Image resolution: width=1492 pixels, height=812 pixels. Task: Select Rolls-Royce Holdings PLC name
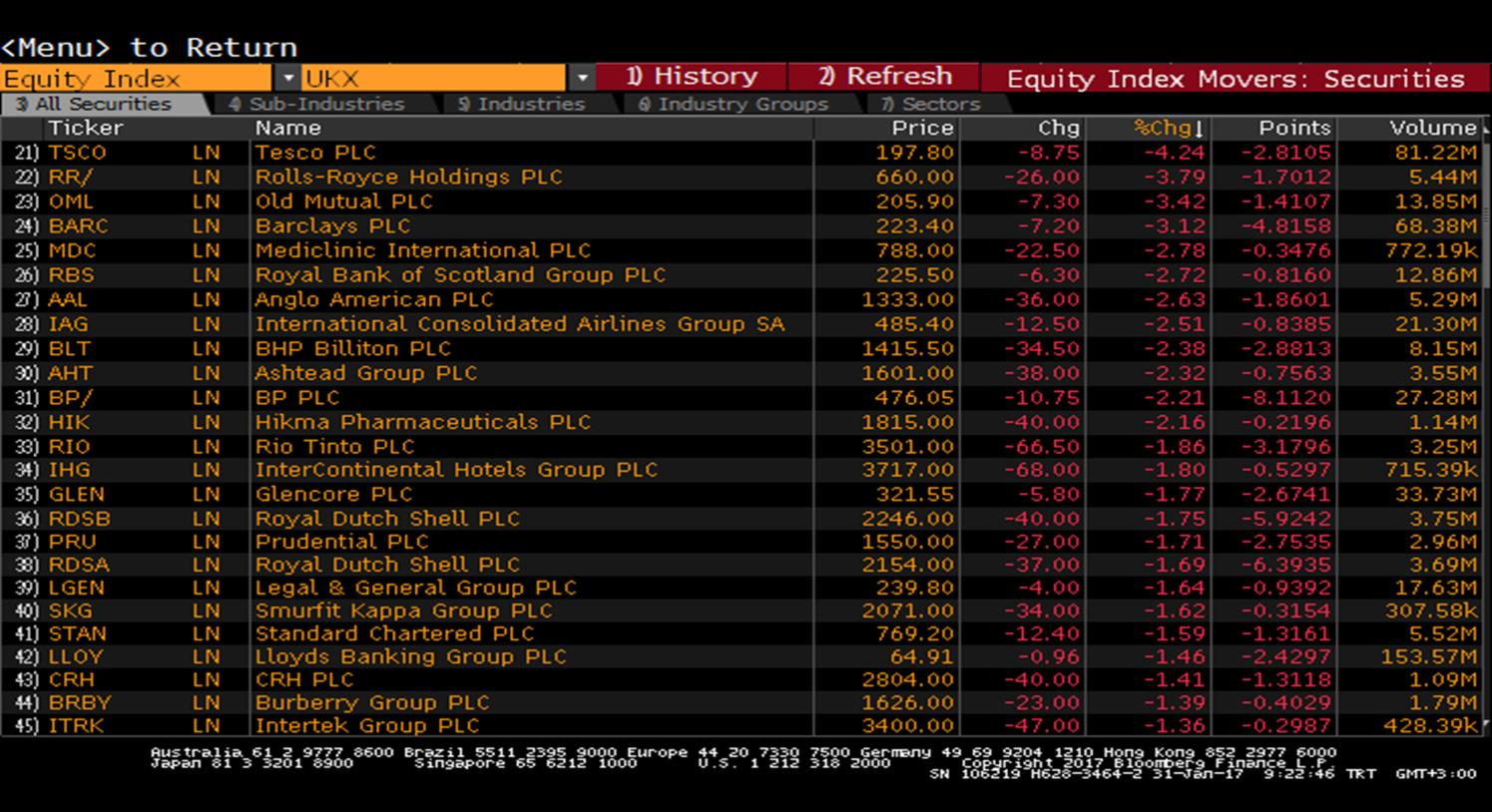coord(408,177)
